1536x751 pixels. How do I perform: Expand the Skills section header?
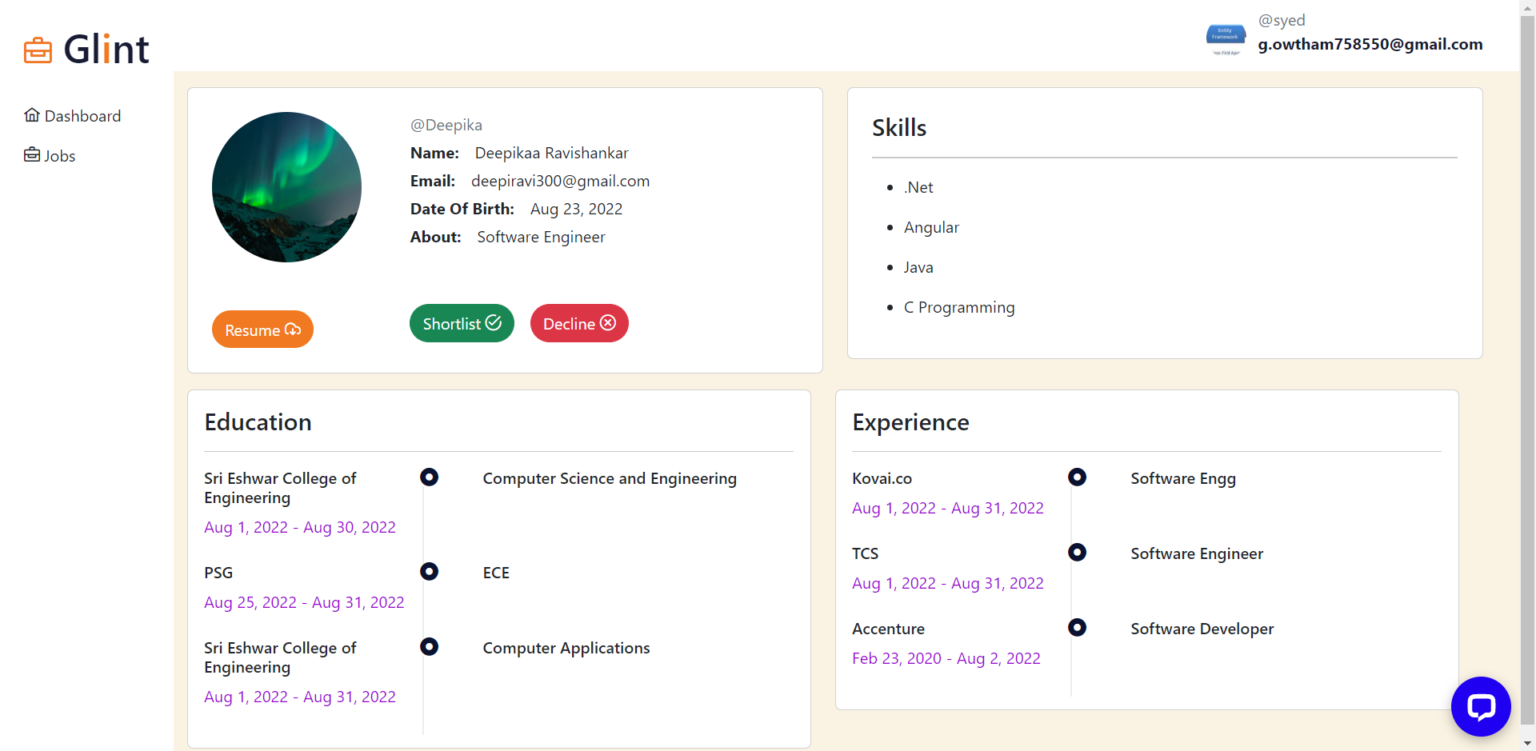[x=899, y=127]
